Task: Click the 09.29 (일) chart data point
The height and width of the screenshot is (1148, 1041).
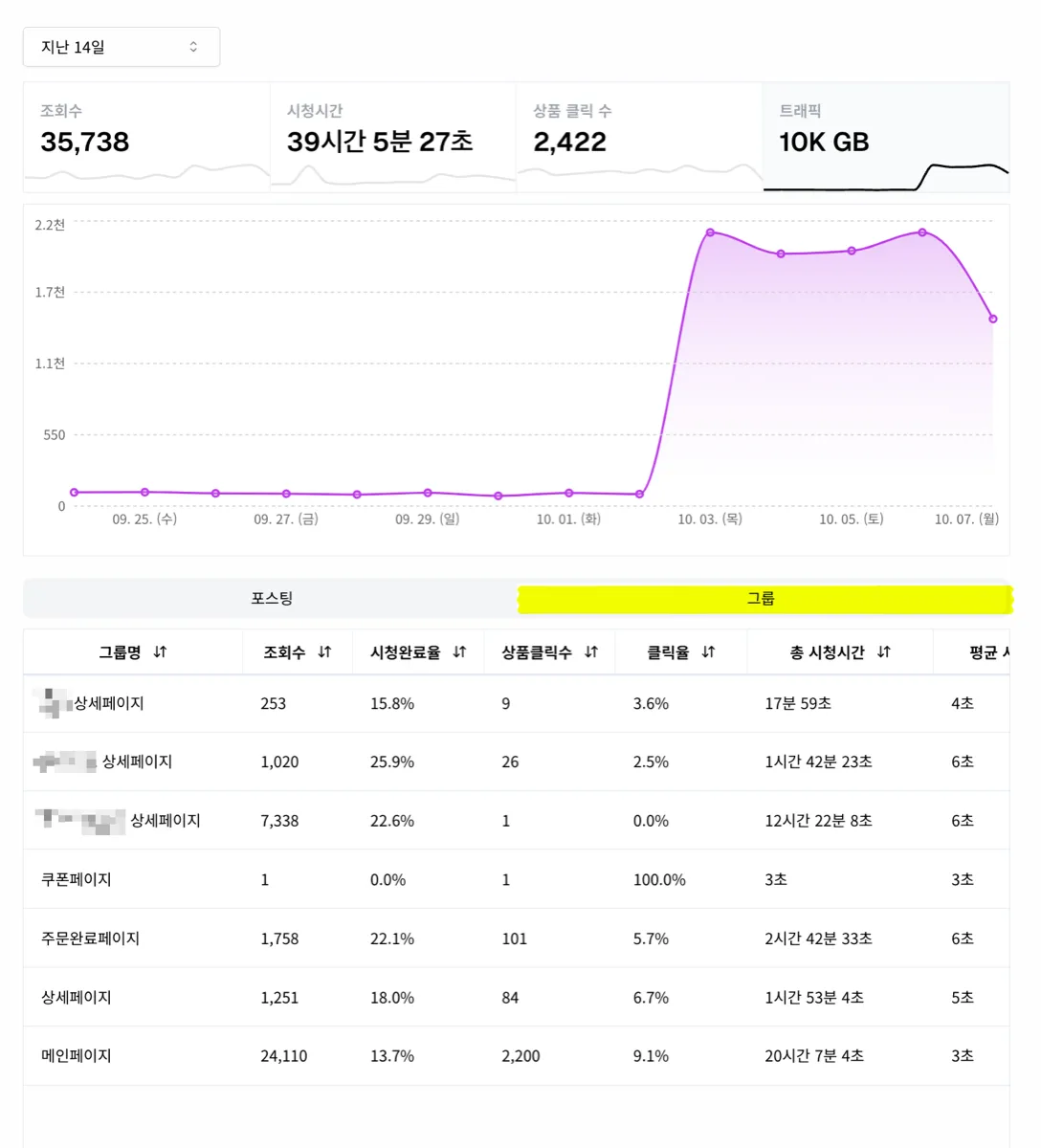Action: tap(428, 493)
